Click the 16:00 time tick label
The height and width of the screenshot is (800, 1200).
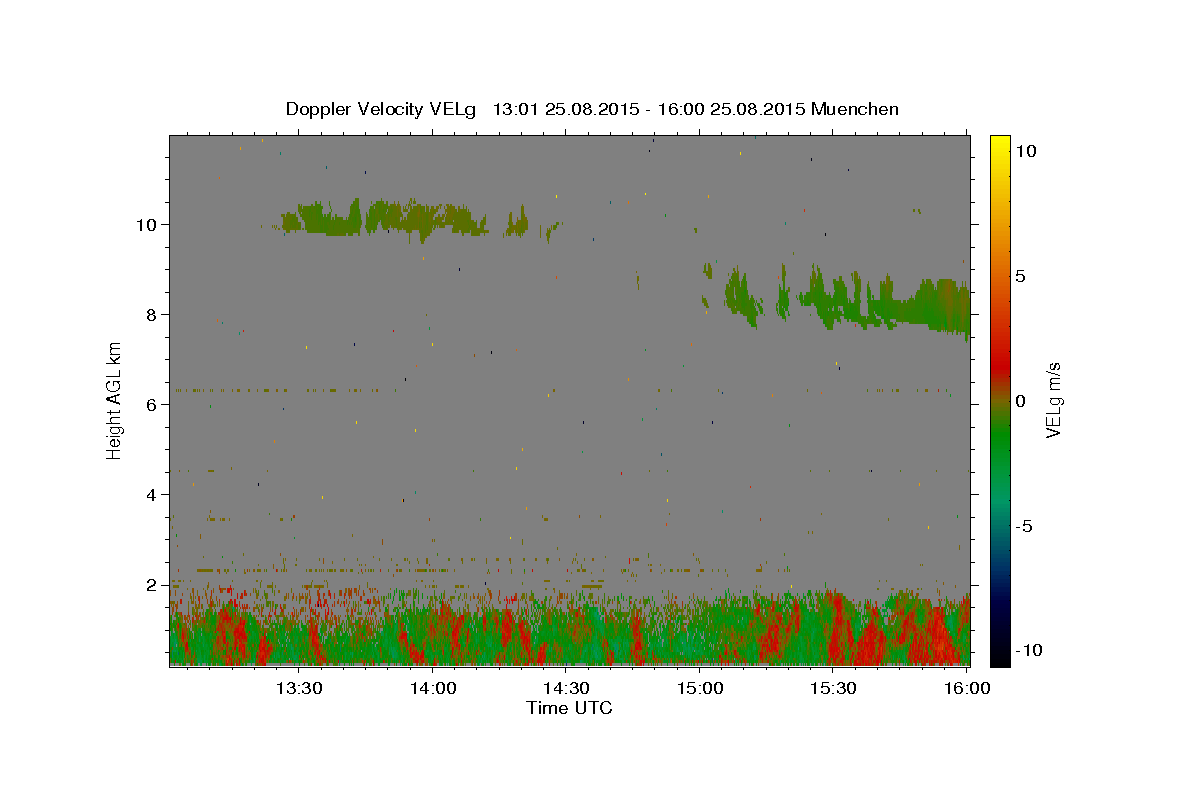click(x=967, y=688)
